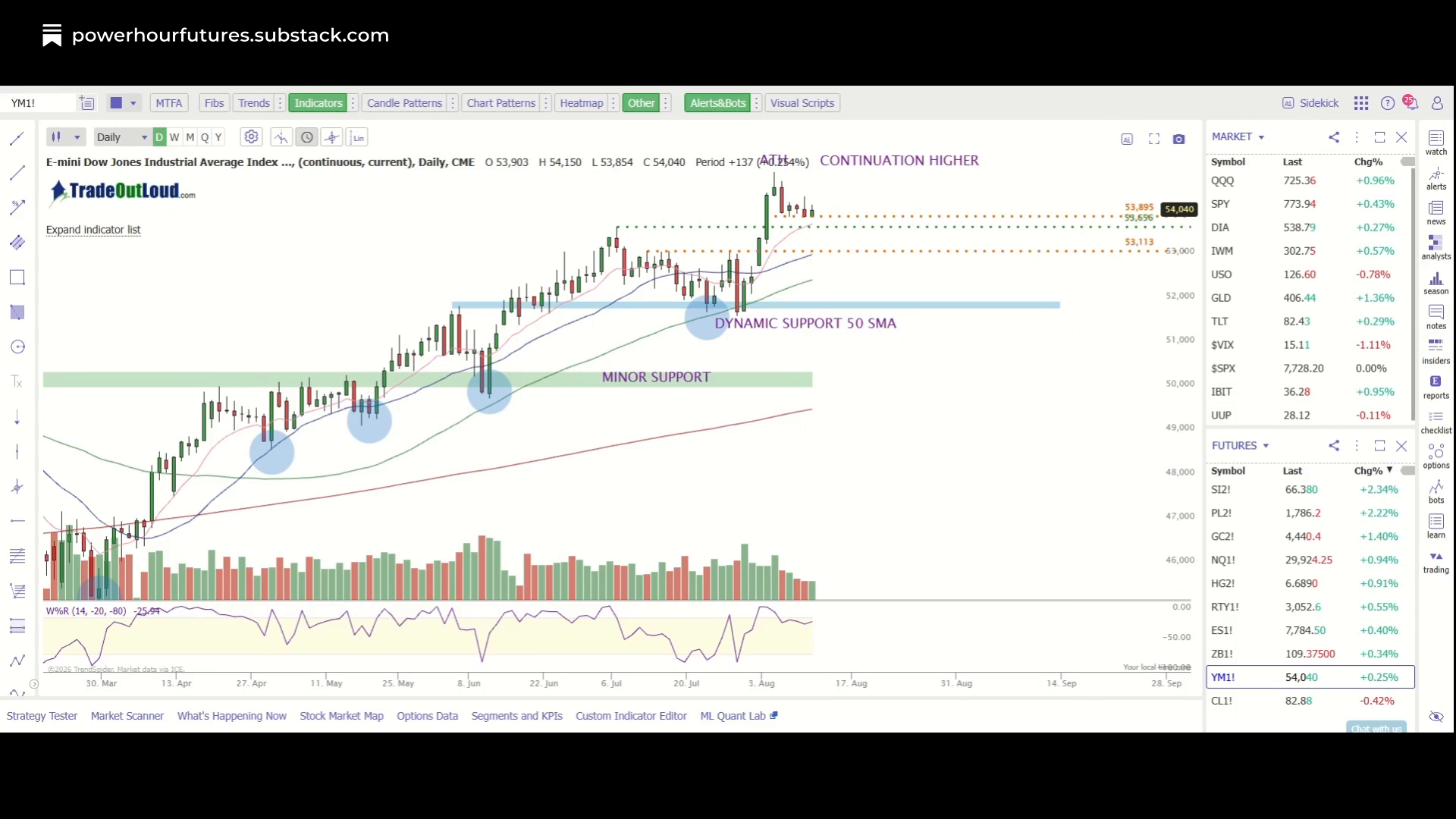Open the Stock Market Map tab
The height and width of the screenshot is (819, 1456).
341,716
